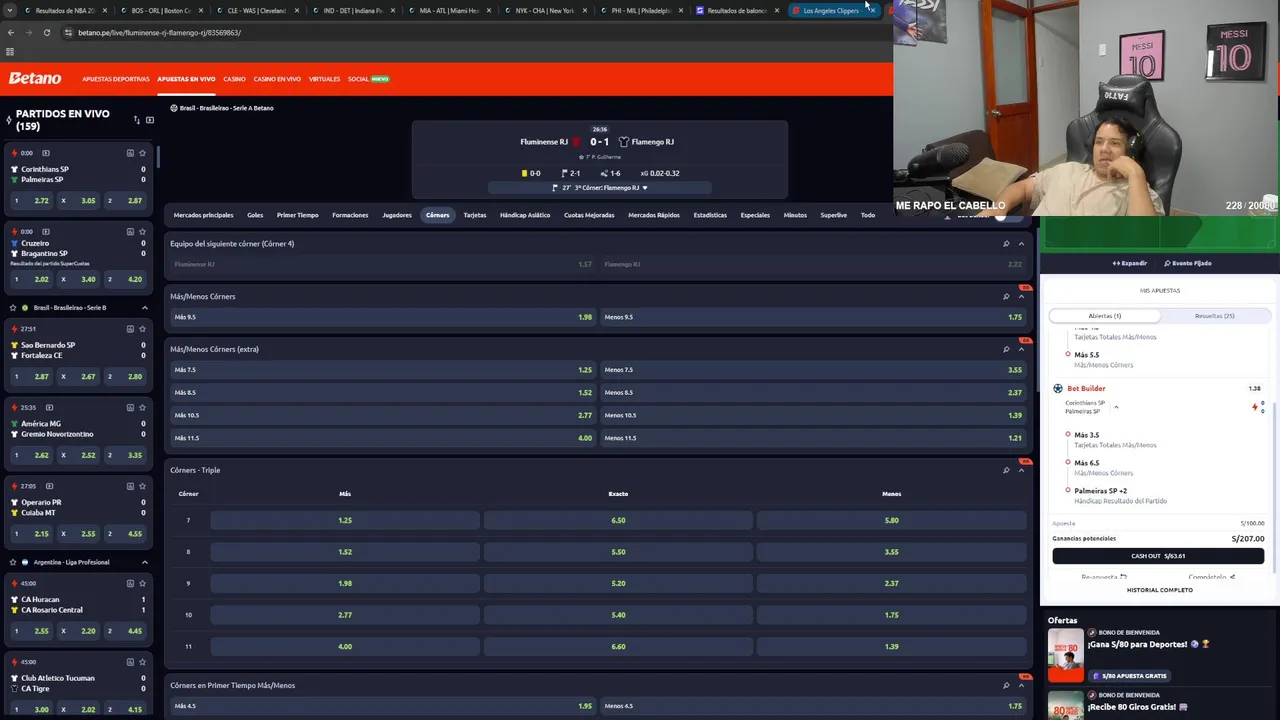Screen dimensions: 1280x720
Task: Expand the 3º Córner event timeline dropdown
Action: (x=645, y=188)
